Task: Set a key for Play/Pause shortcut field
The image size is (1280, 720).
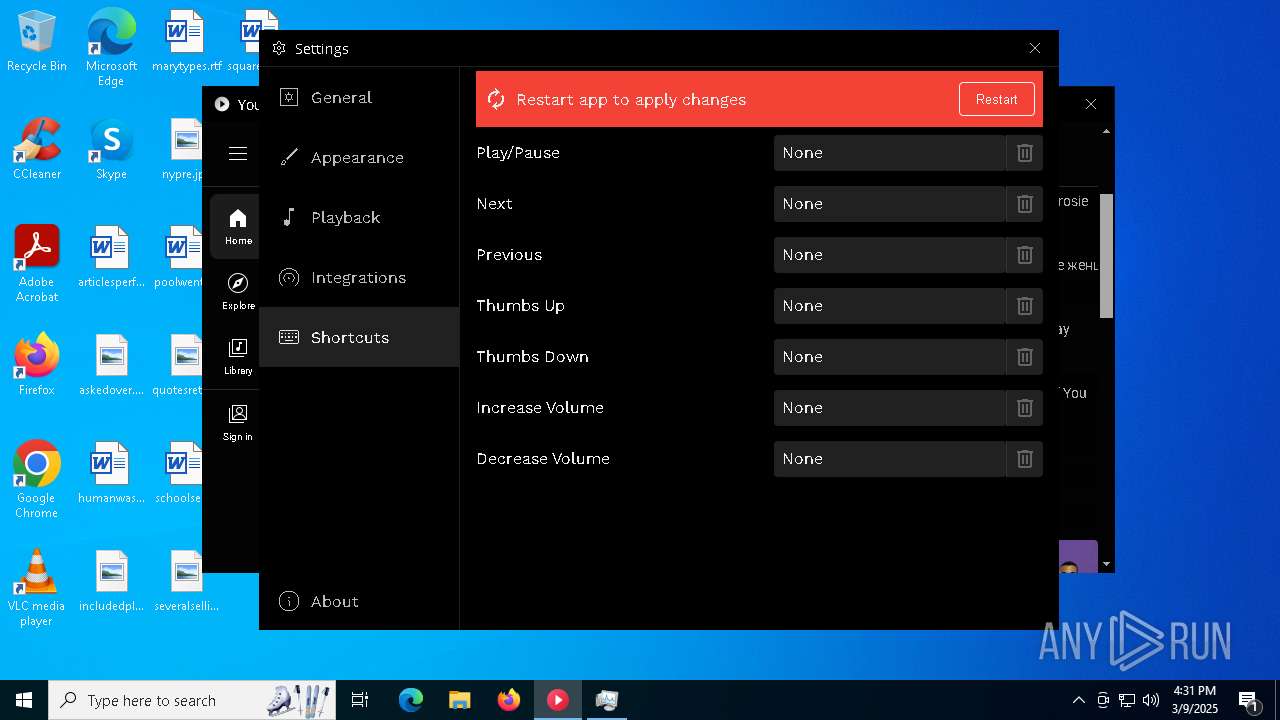Action: [x=889, y=153]
